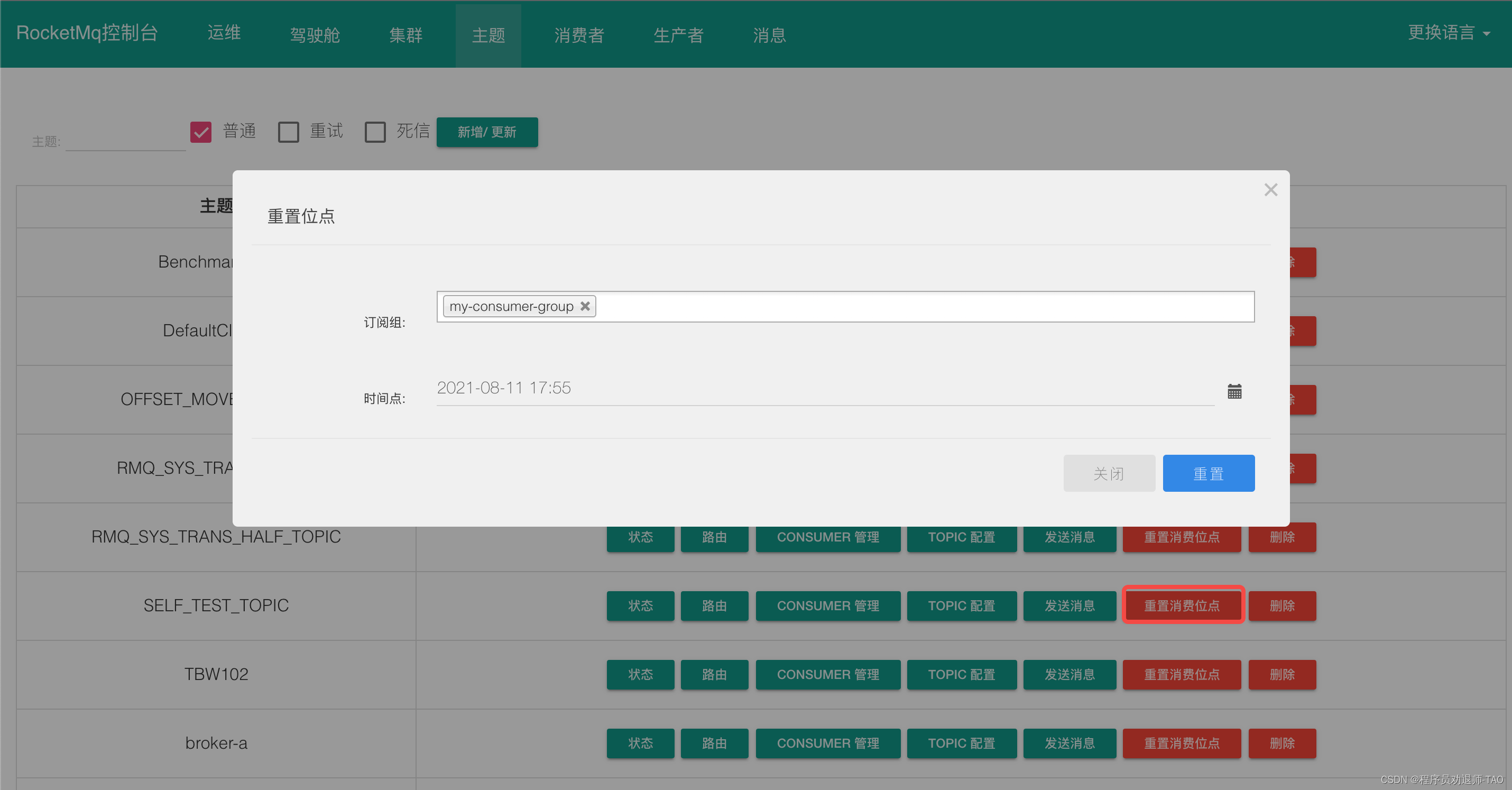Click the RocketMq控制台 brand link
1512x790 pixels.
coord(87,33)
